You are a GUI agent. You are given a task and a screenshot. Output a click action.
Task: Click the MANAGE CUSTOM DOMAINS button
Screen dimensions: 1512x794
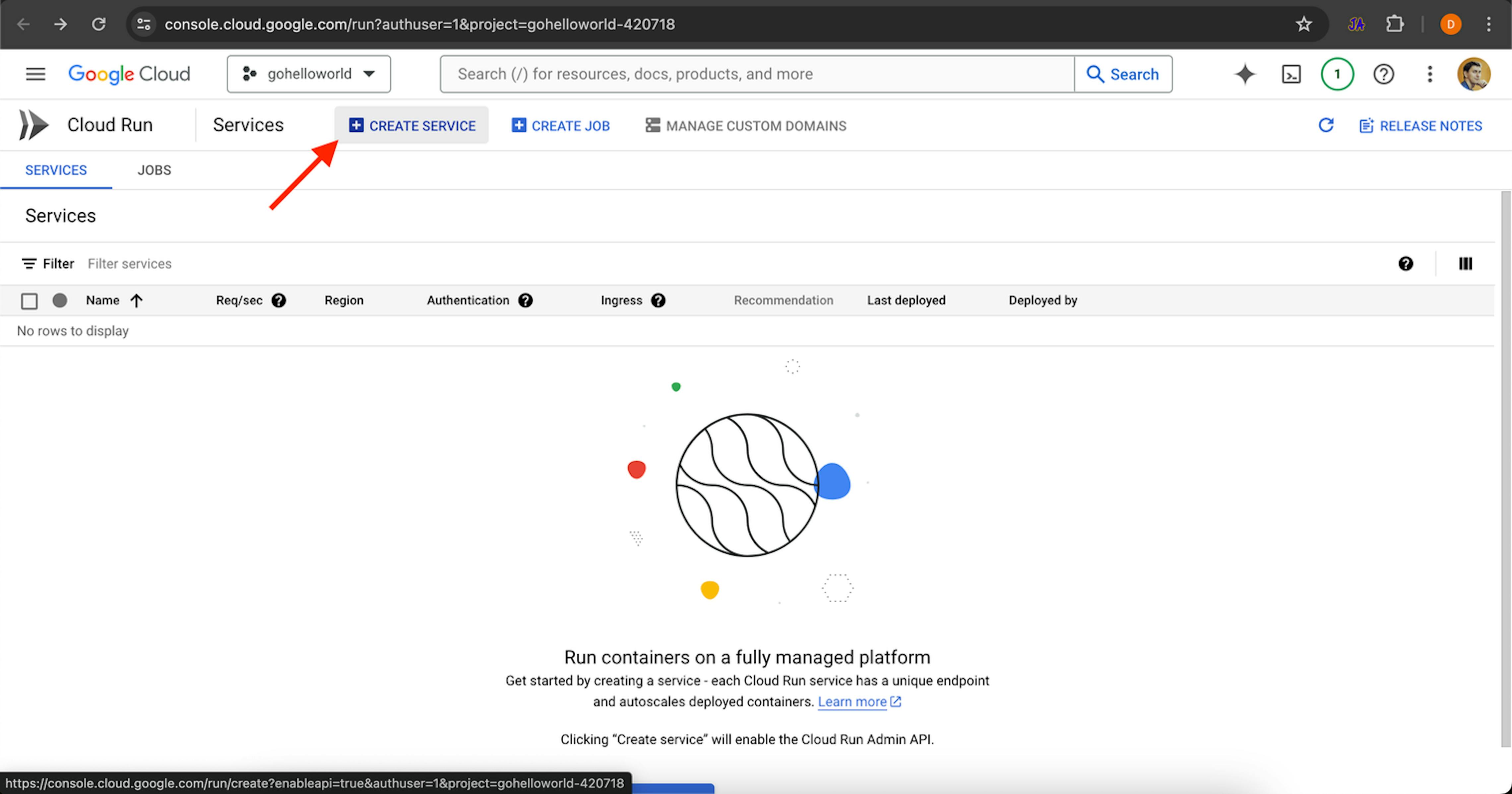(756, 125)
